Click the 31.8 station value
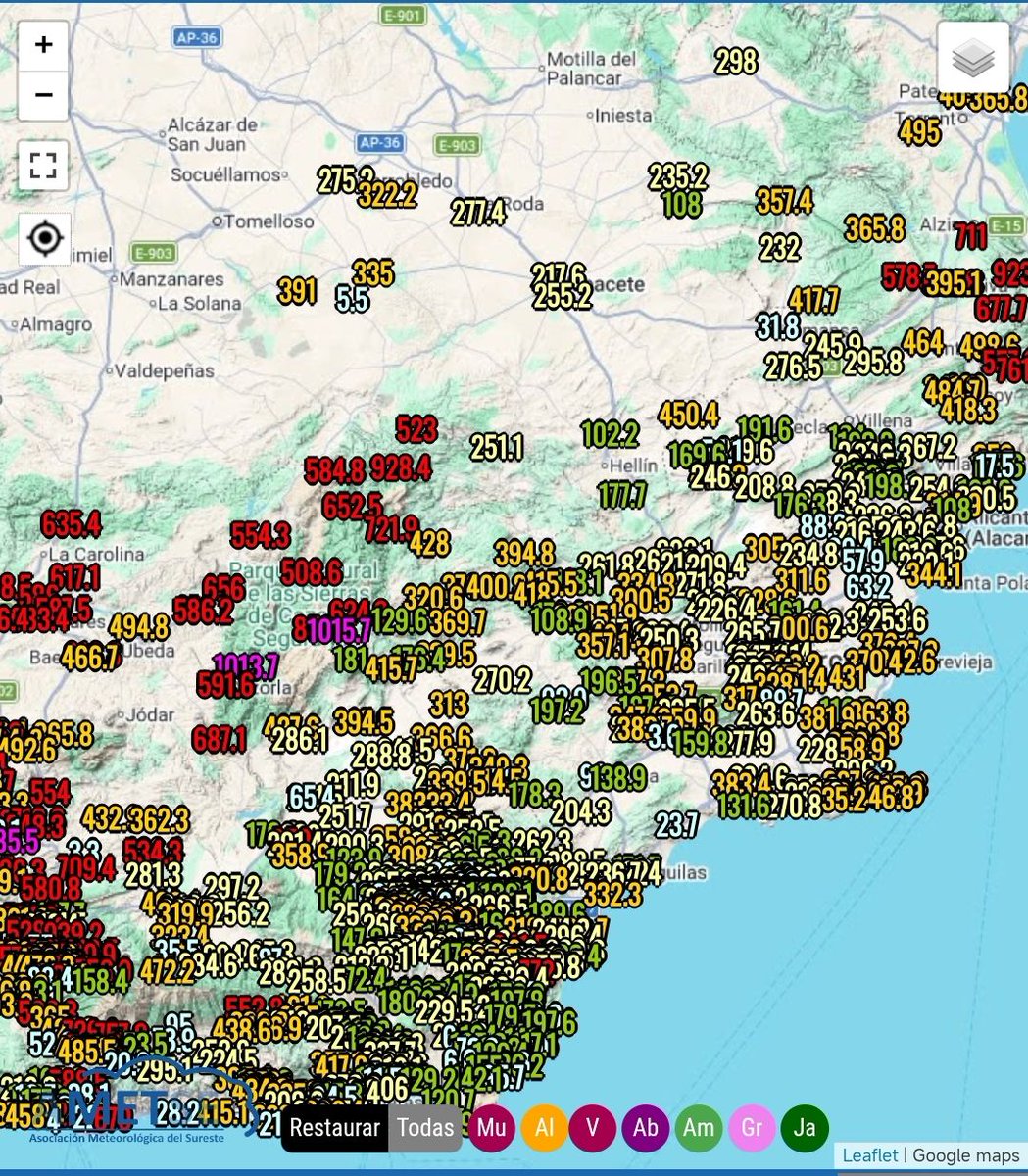The width and height of the screenshot is (1028, 1176). [x=777, y=325]
